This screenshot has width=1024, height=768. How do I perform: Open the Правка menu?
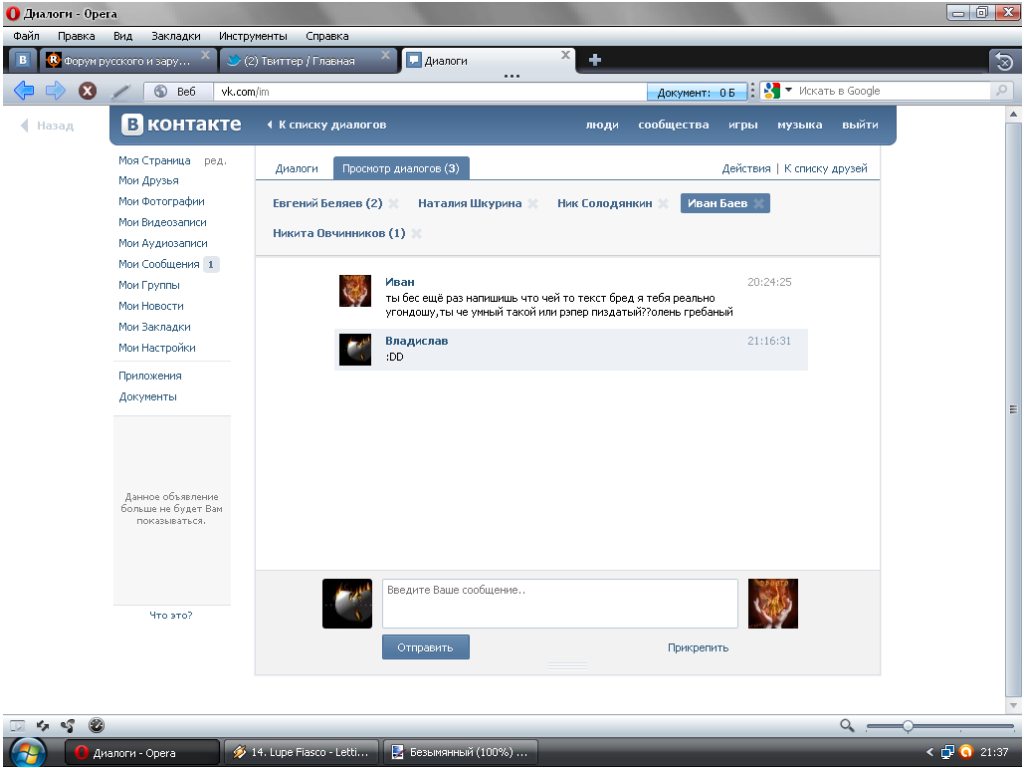[76, 36]
